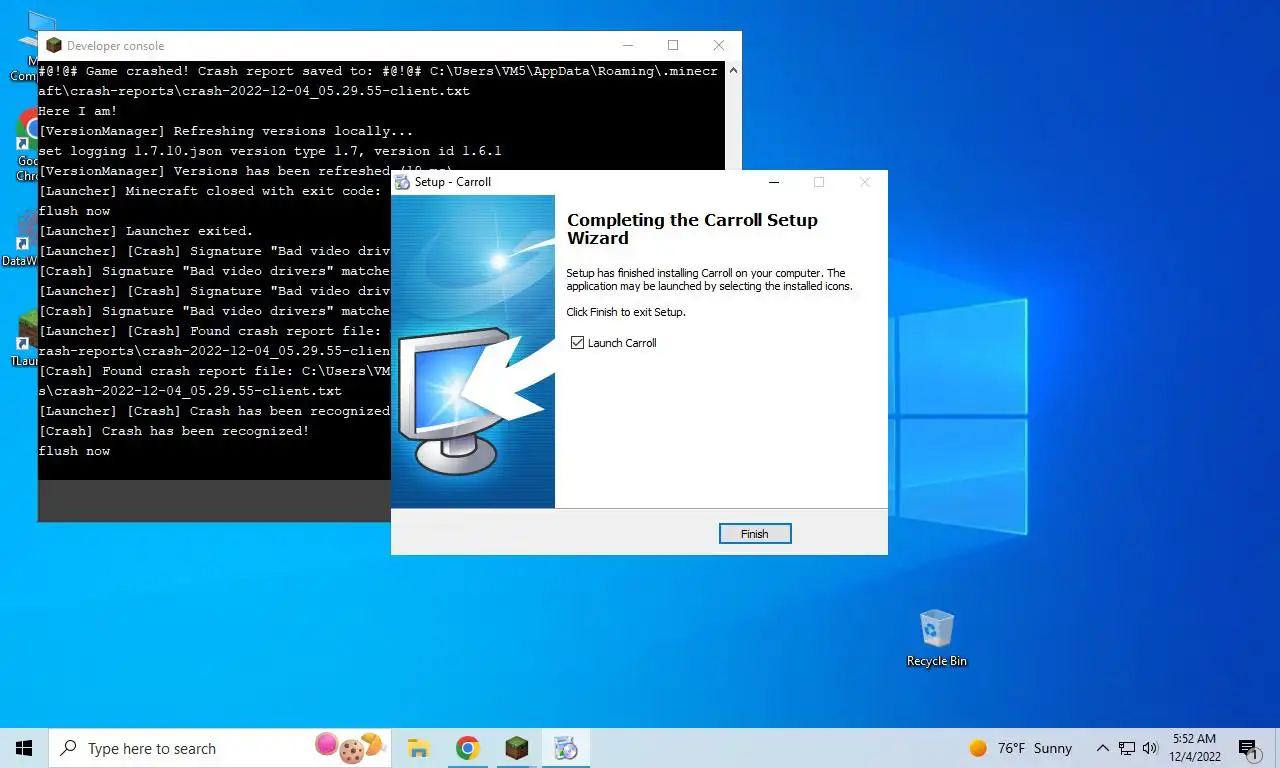
Task: Click the 'Here I am!' console line
Action: [78, 111]
